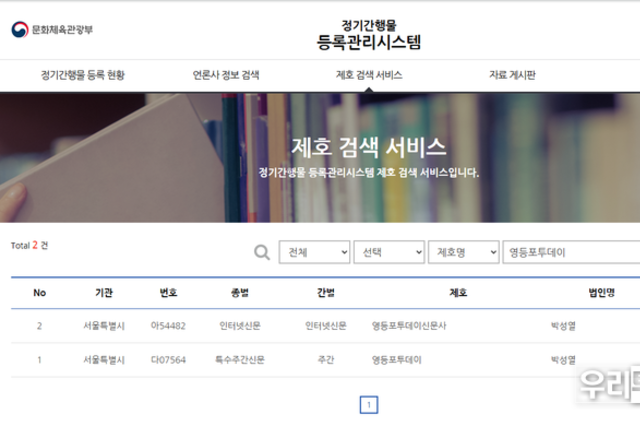The image size is (640, 426).
Task: Expand the 제호명 dropdown
Action: (463, 252)
